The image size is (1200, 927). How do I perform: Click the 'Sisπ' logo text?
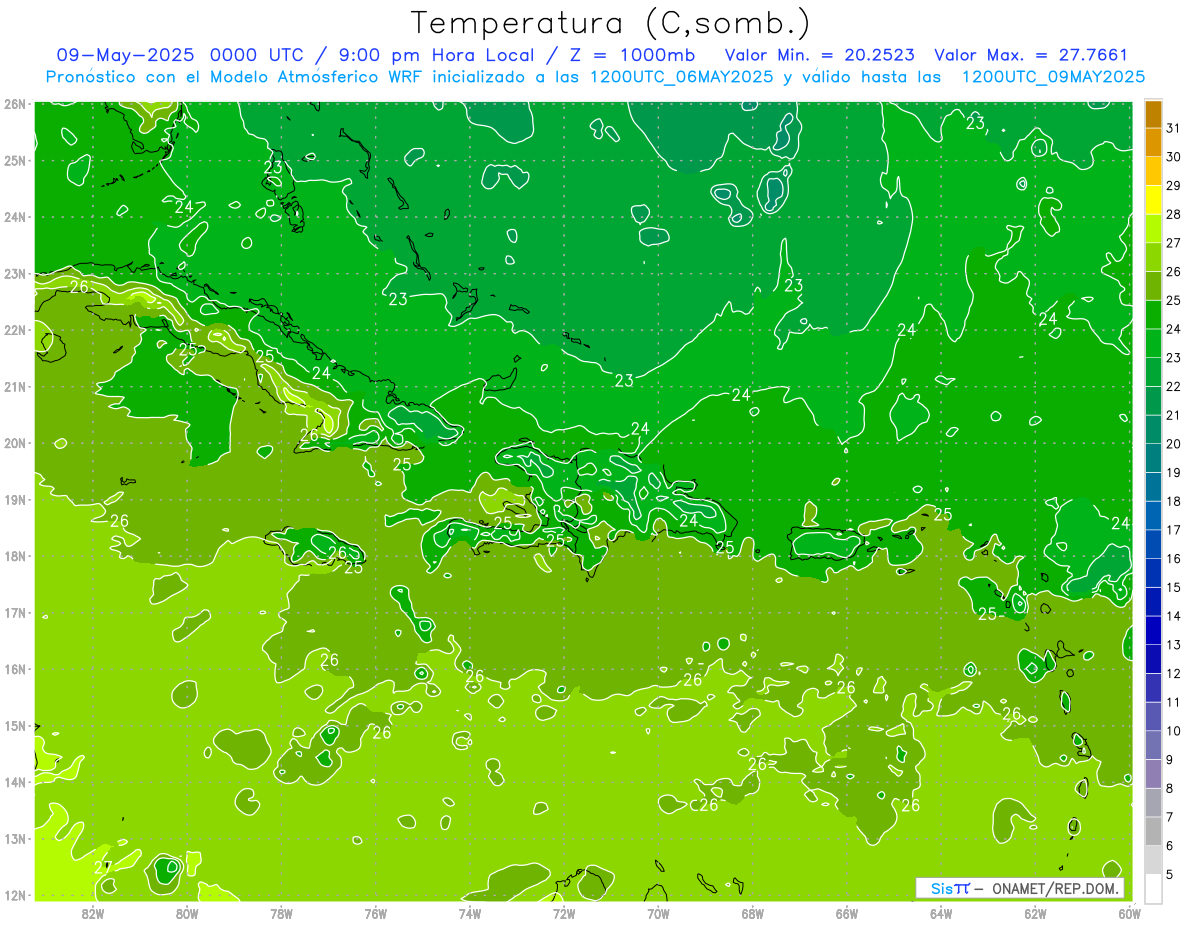coord(950,888)
